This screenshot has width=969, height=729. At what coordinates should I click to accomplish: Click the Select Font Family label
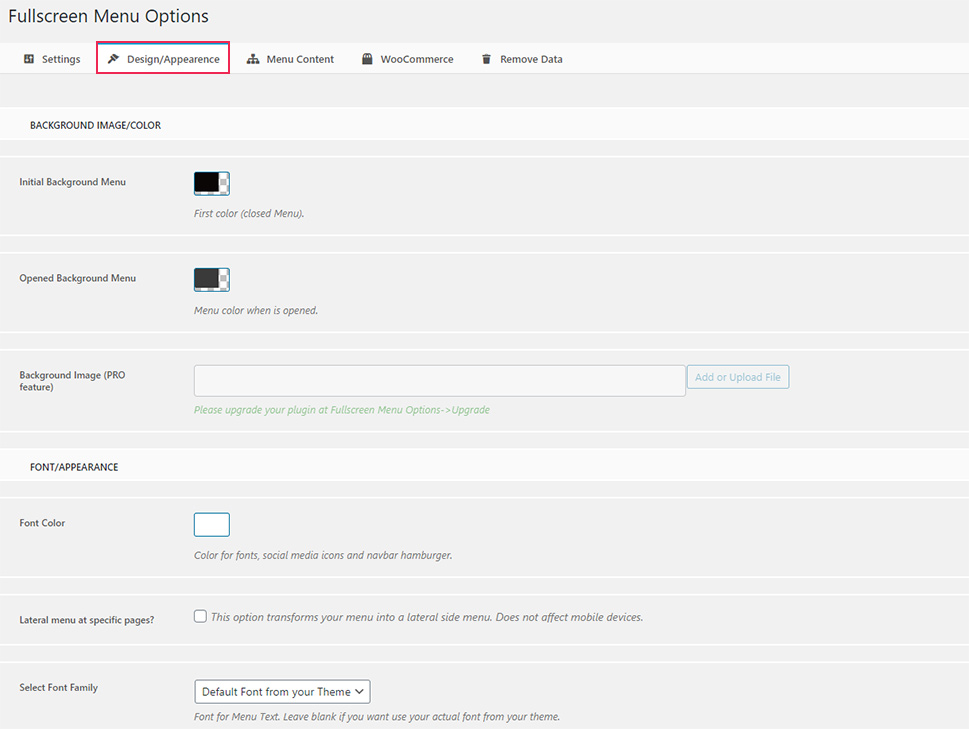tap(59, 687)
